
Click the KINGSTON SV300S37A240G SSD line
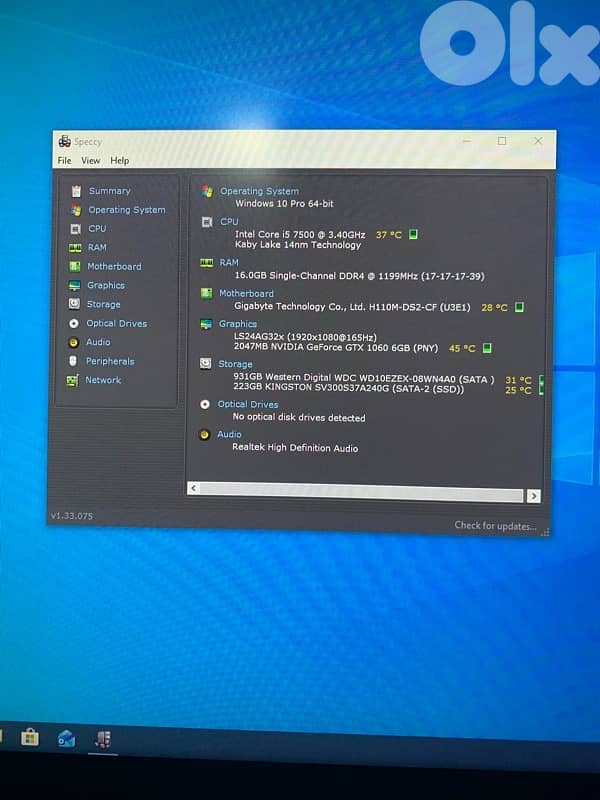click(x=348, y=388)
